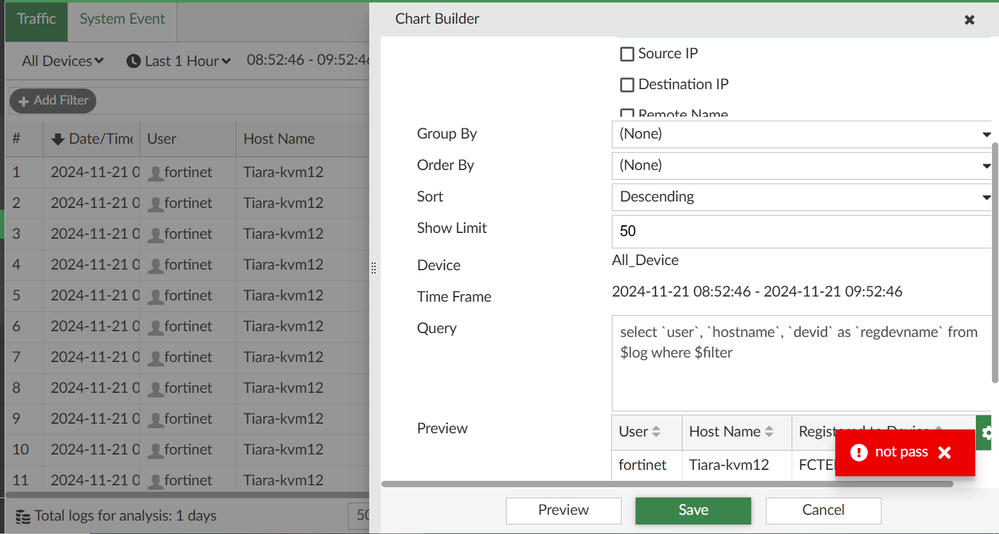Open the Sort dropdown set to Descending
Viewport: 999px width, 534px height.
tap(801, 197)
